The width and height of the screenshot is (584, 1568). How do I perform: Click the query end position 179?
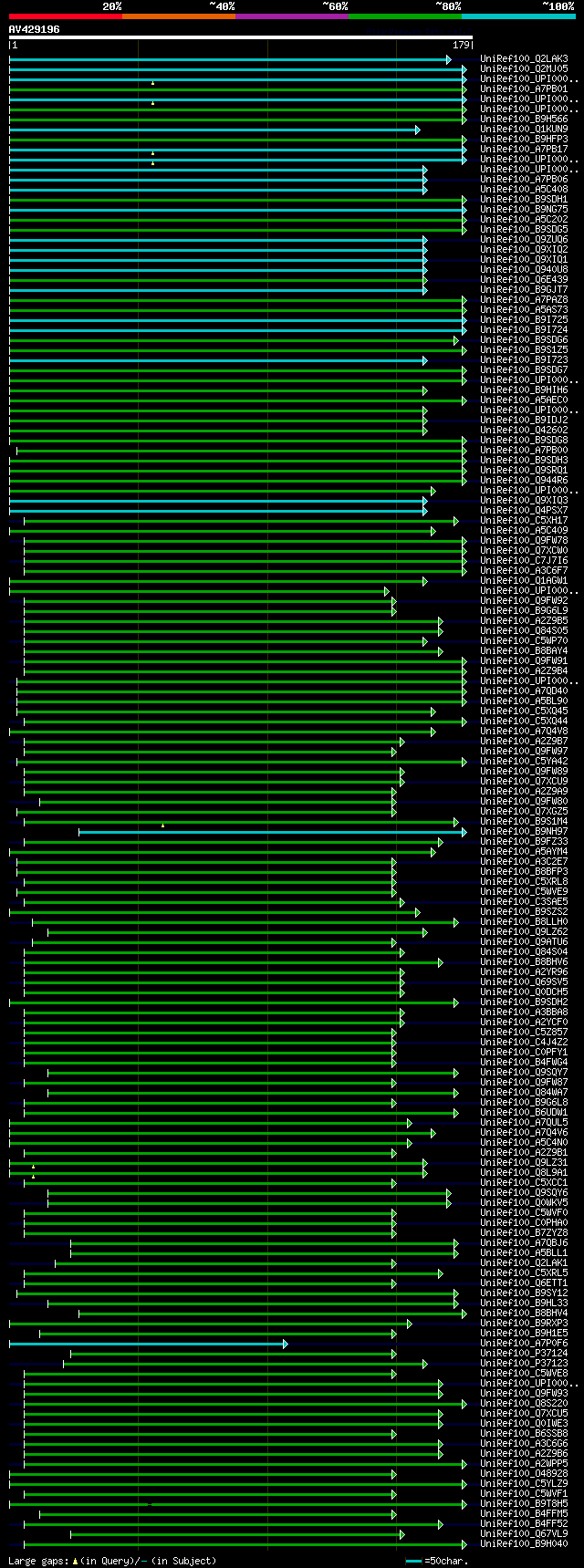[461, 45]
